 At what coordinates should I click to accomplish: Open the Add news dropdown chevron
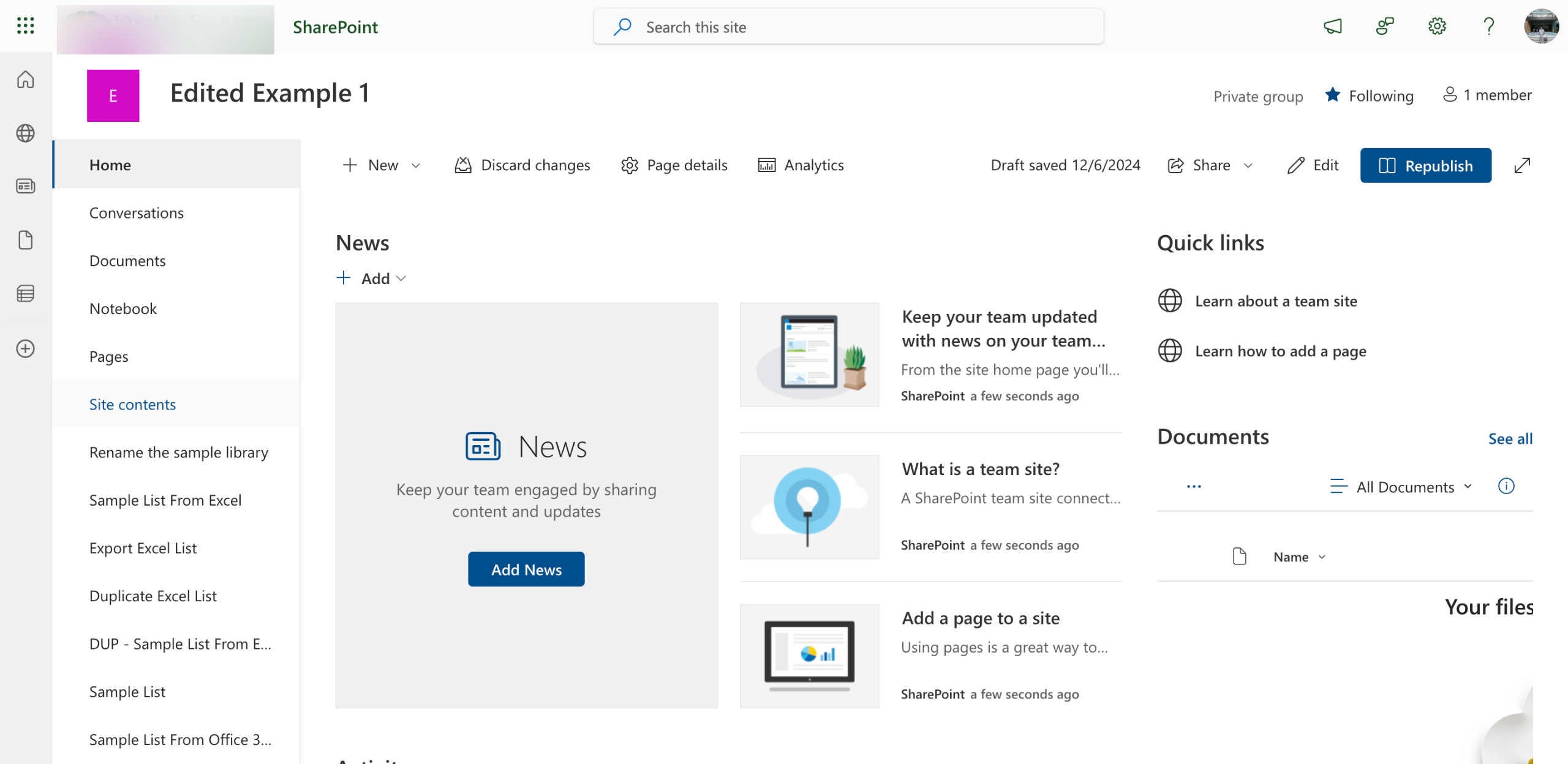click(x=402, y=279)
